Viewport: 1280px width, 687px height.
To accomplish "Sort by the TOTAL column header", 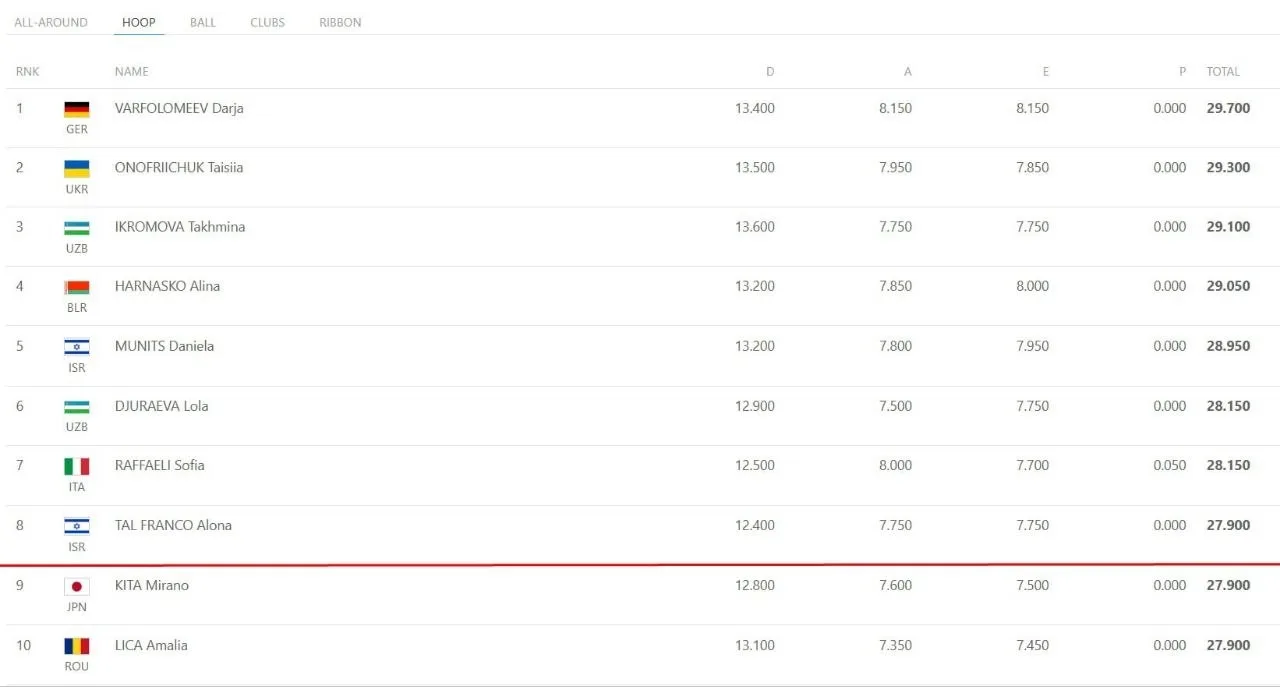I will coord(1223,72).
